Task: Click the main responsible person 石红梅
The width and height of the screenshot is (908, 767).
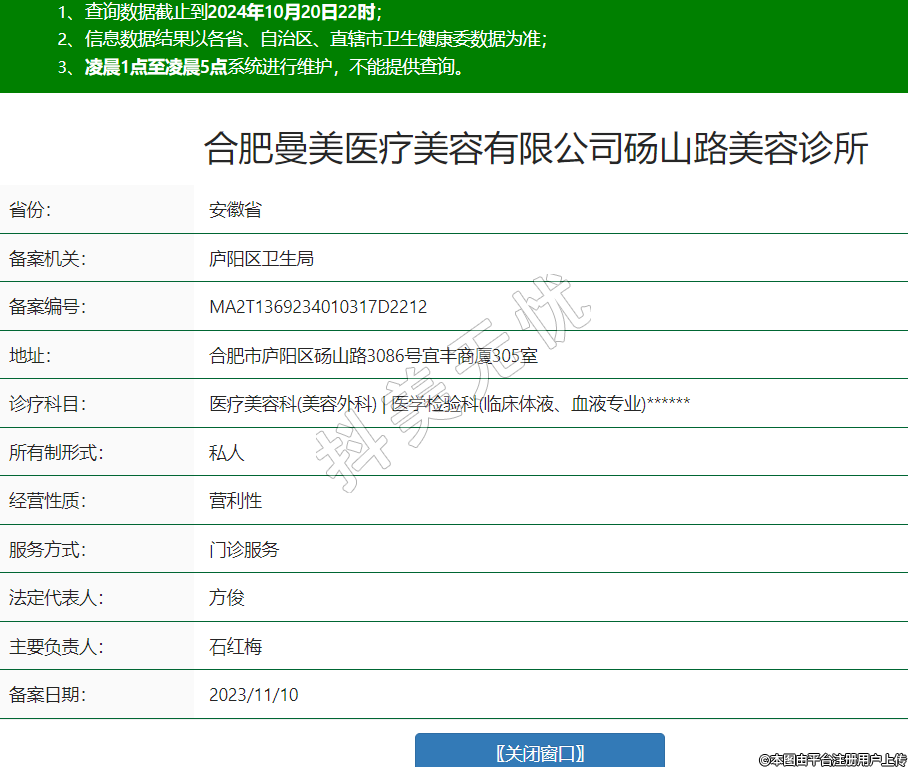Action: 235,647
